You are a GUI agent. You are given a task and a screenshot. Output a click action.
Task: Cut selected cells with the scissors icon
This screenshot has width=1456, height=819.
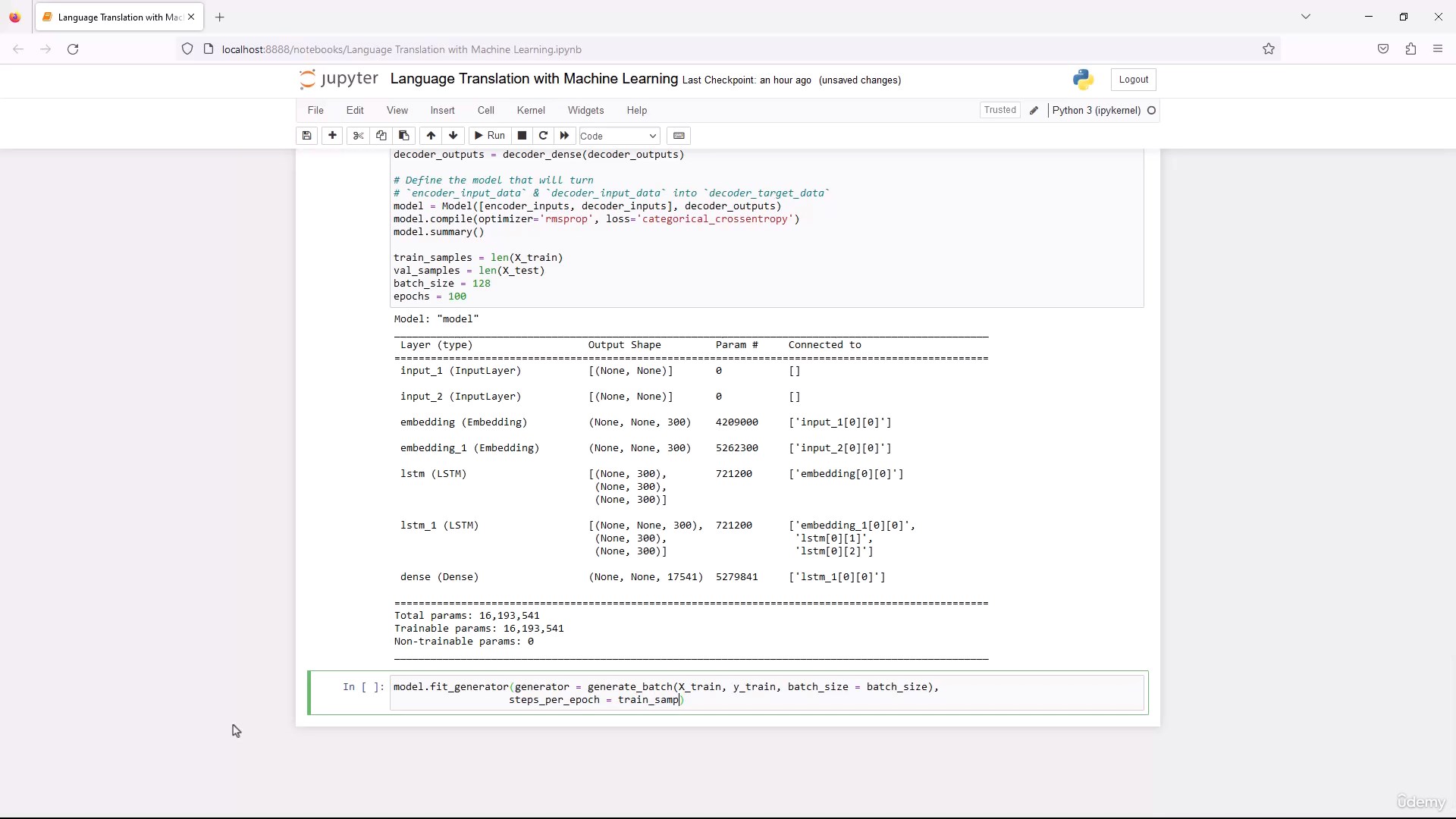click(359, 136)
